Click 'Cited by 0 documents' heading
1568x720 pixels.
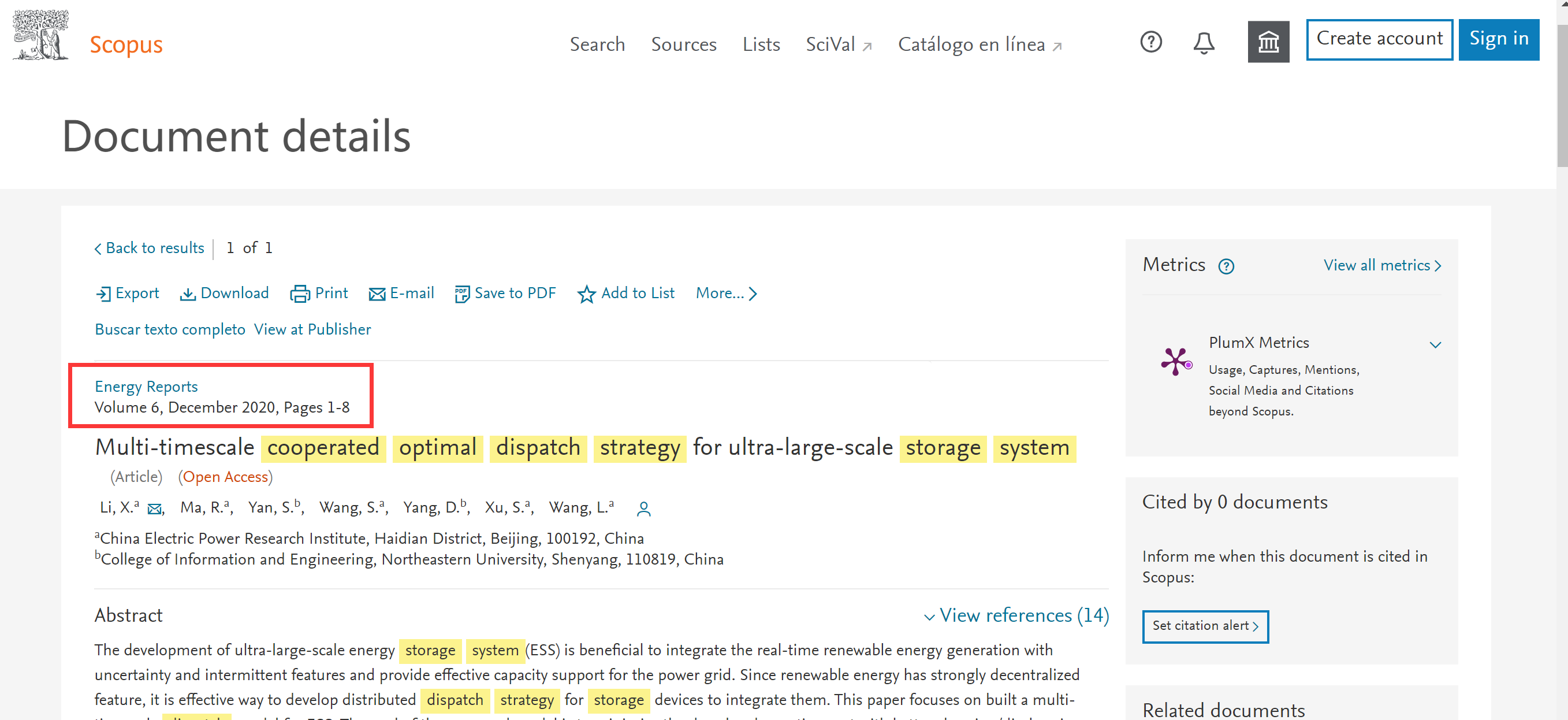click(x=1234, y=503)
